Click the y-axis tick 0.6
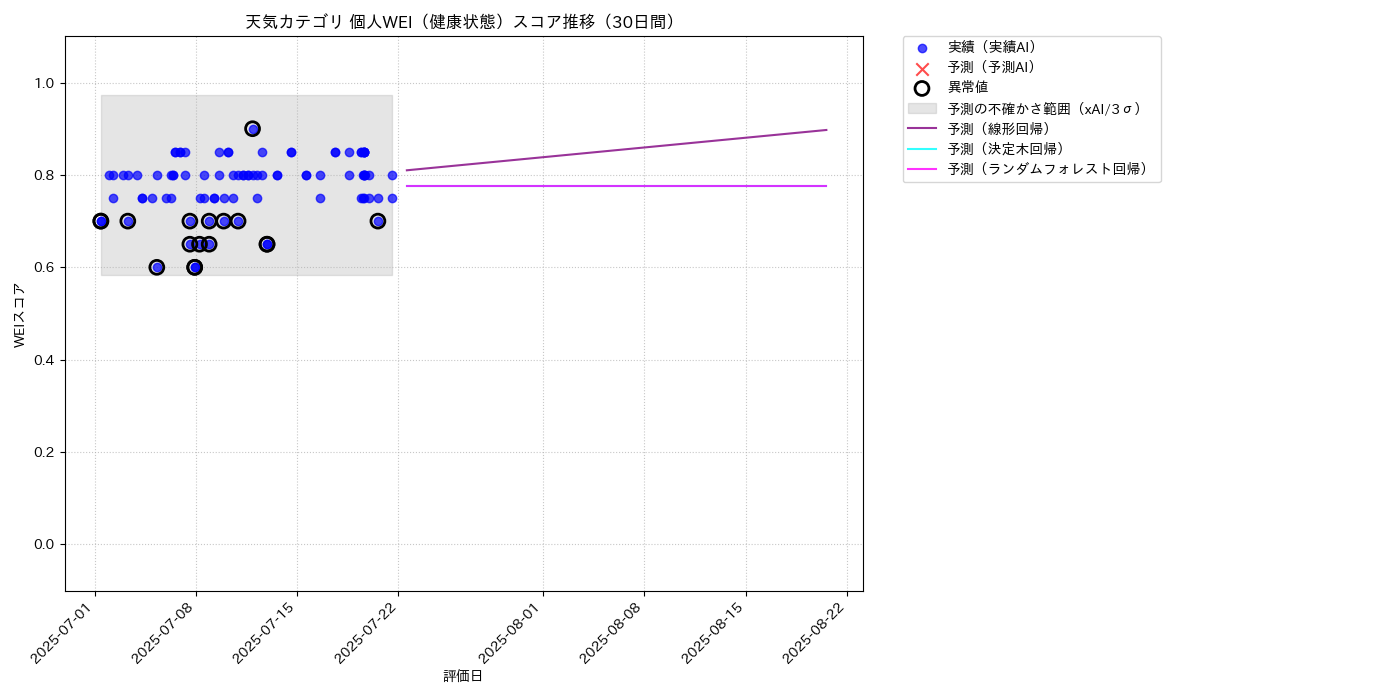 click(45, 268)
